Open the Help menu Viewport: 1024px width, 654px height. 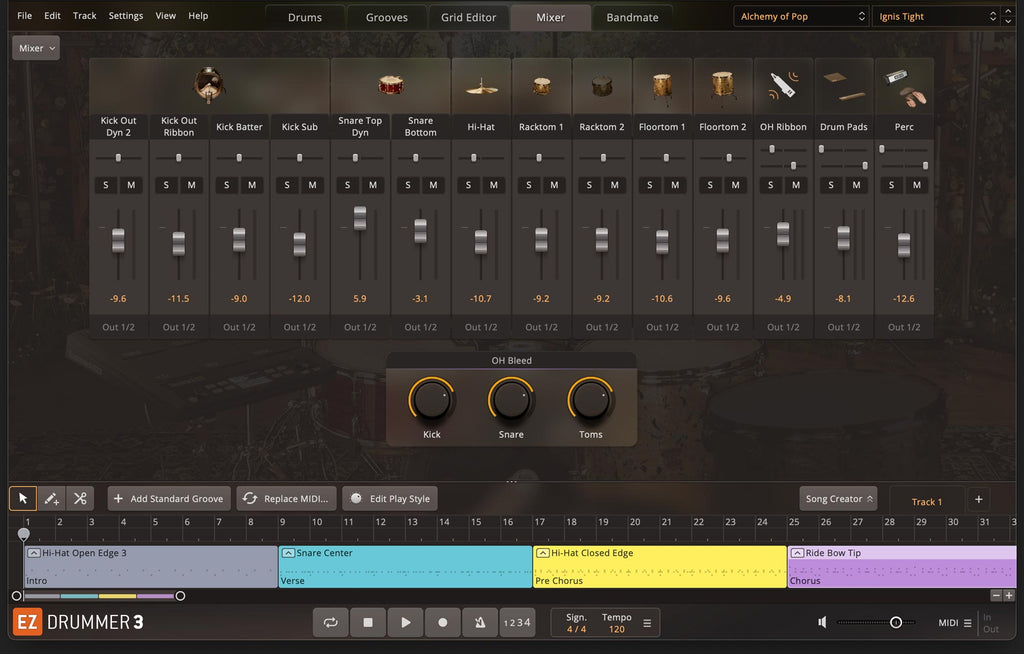(x=198, y=16)
